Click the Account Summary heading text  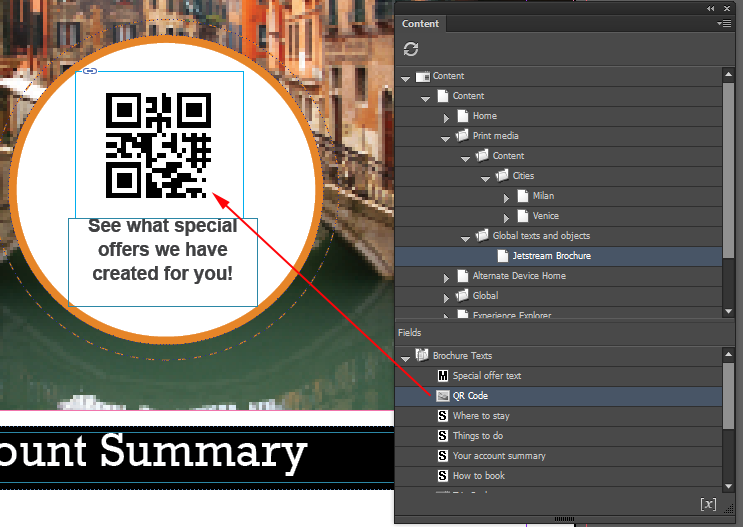click(x=154, y=453)
